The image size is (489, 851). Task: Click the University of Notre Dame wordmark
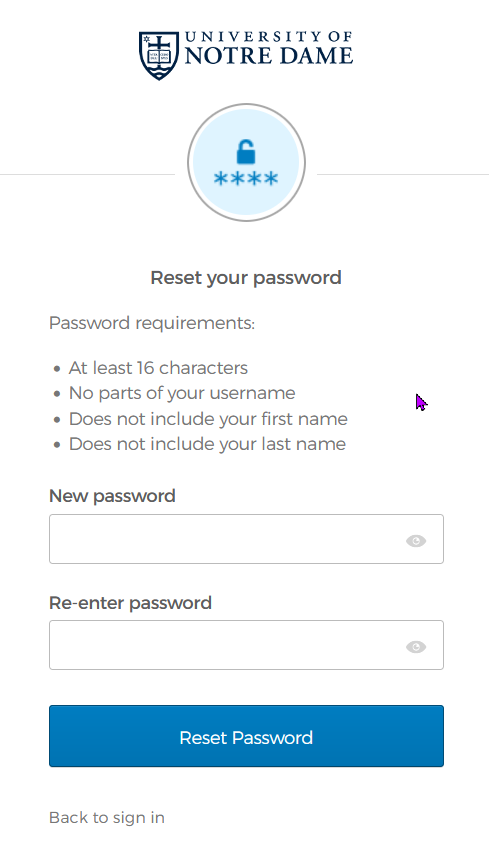click(x=269, y=49)
